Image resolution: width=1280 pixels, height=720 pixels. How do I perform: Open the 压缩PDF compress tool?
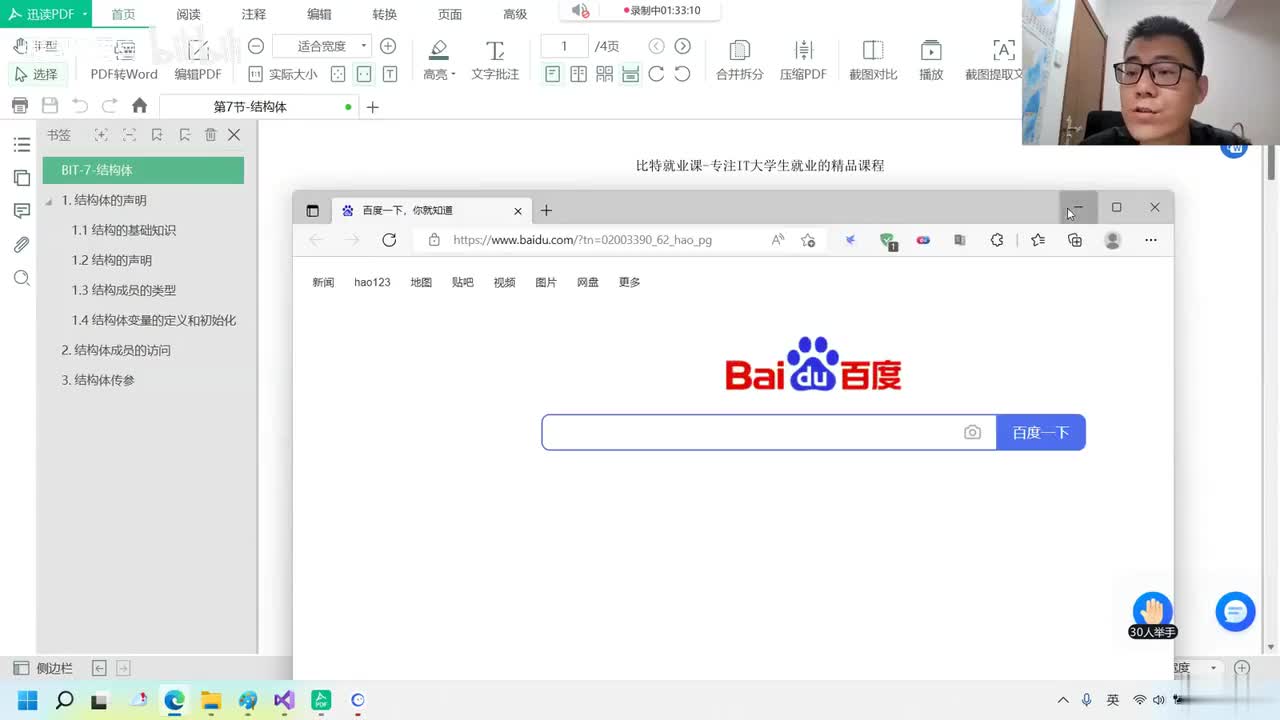point(803,60)
